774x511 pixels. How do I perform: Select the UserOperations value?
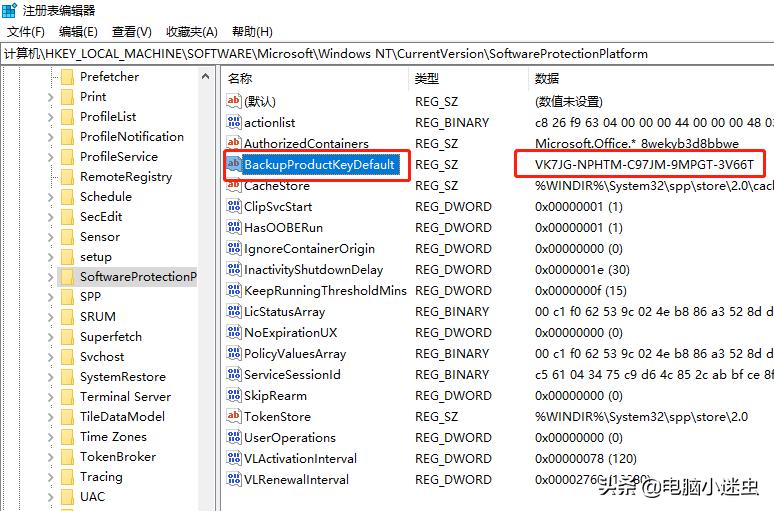[x=290, y=438]
